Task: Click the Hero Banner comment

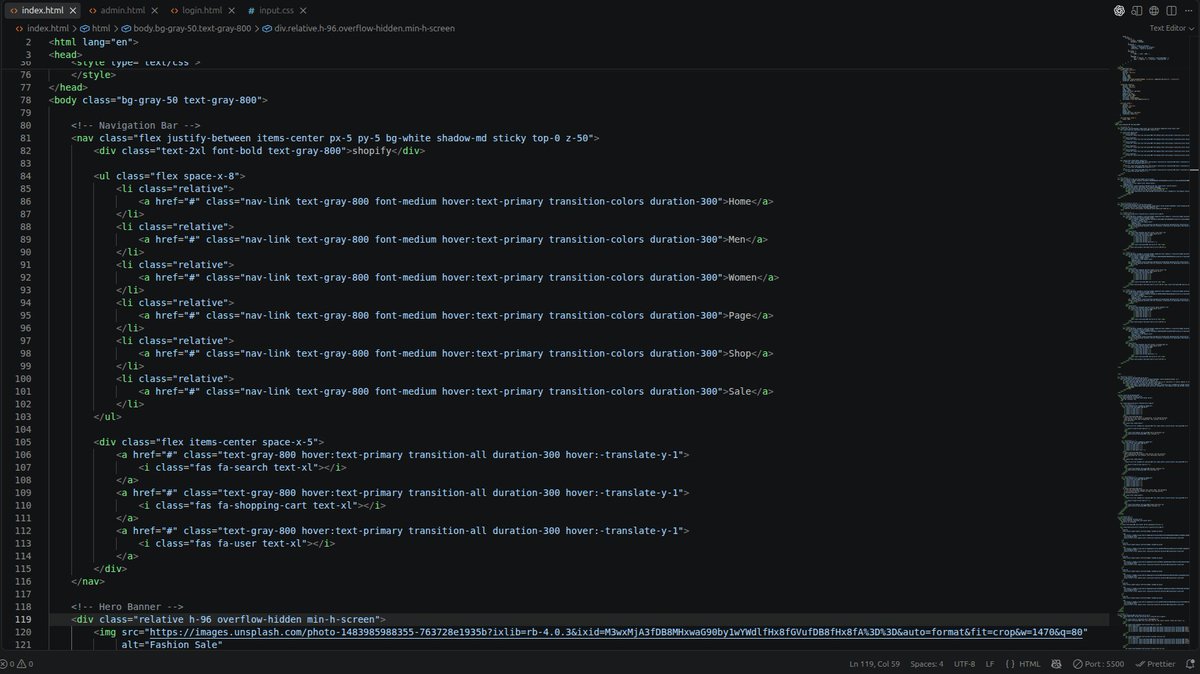Action: tap(127, 606)
